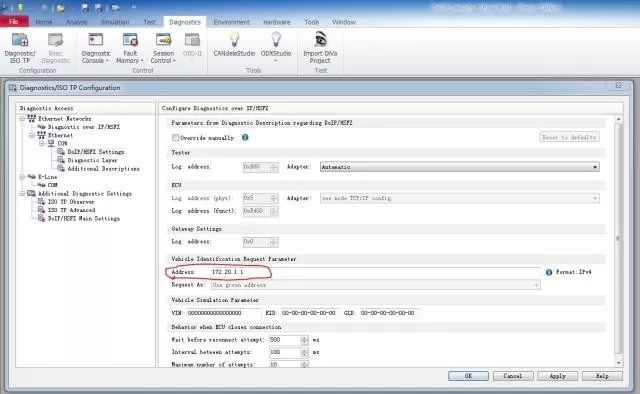Open the ECU Adapter dropdown

pyautogui.click(x=460, y=198)
